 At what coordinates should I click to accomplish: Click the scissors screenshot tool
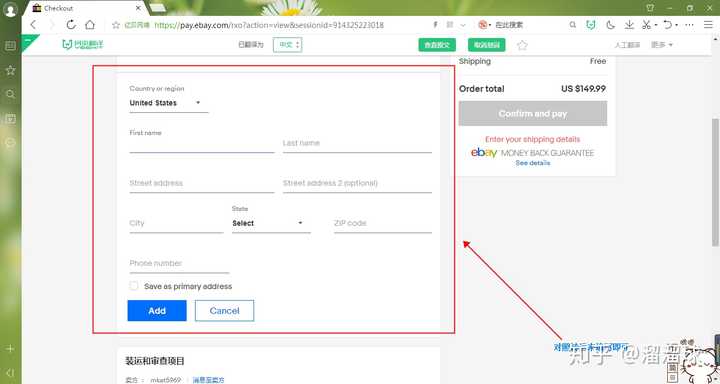[x=646, y=25]
